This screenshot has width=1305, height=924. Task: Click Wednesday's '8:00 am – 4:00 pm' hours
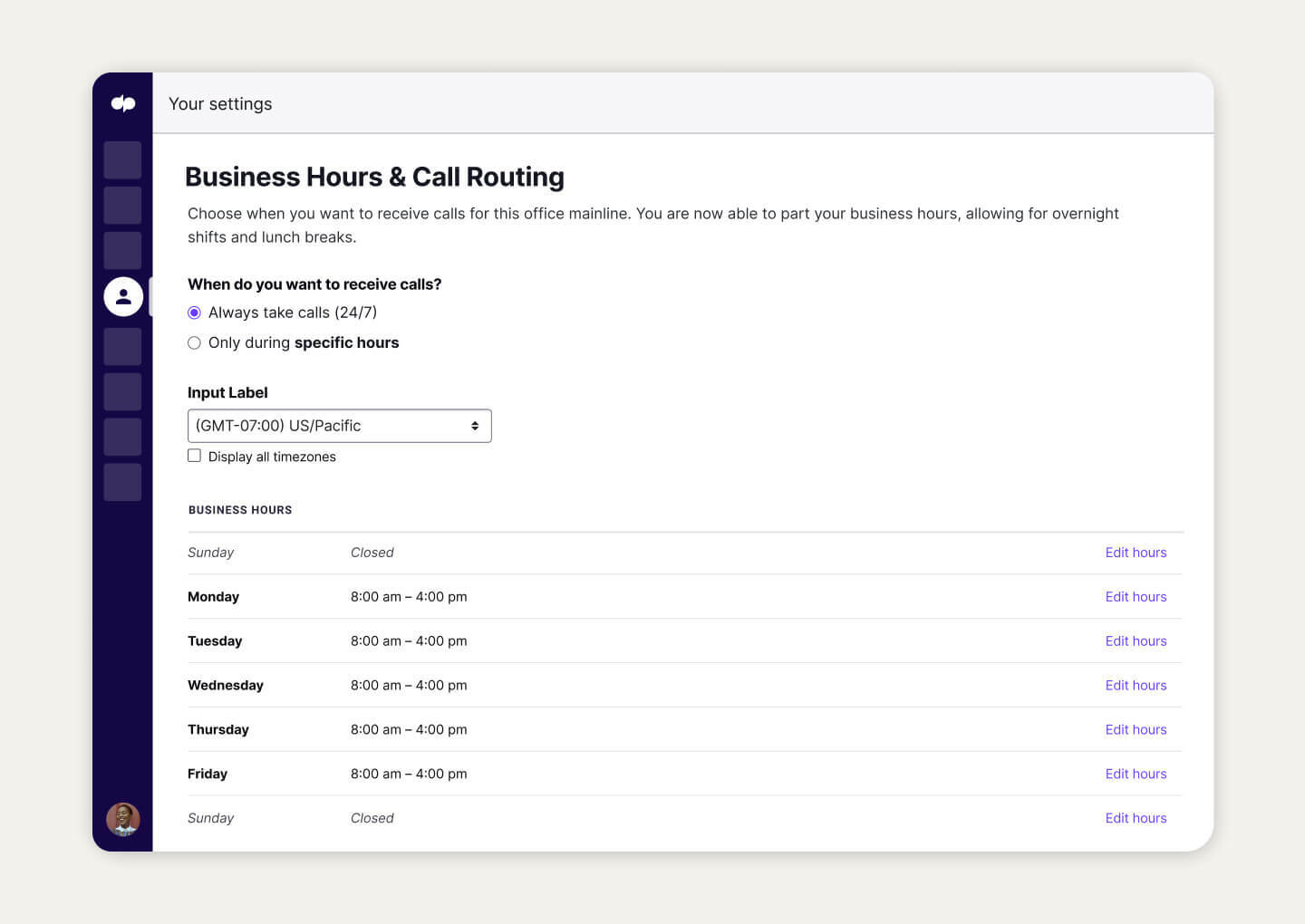(x=409, y=686)
